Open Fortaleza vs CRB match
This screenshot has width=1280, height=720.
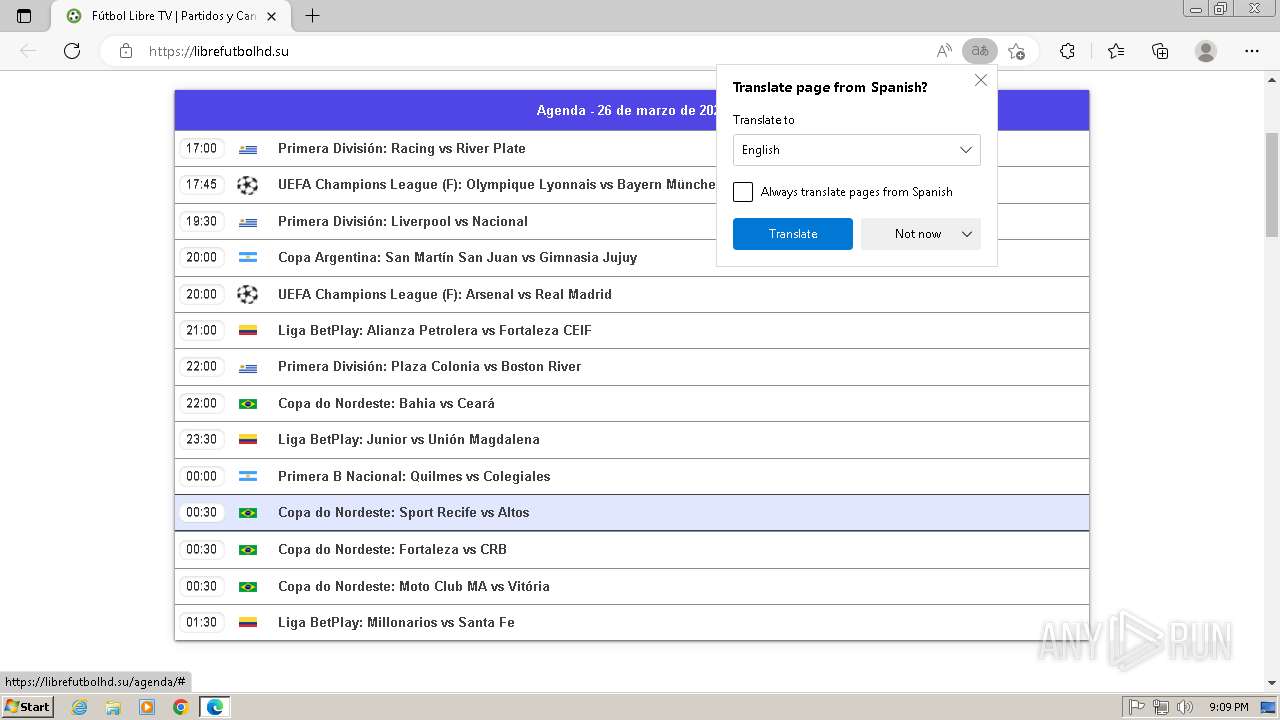[392, 549]
